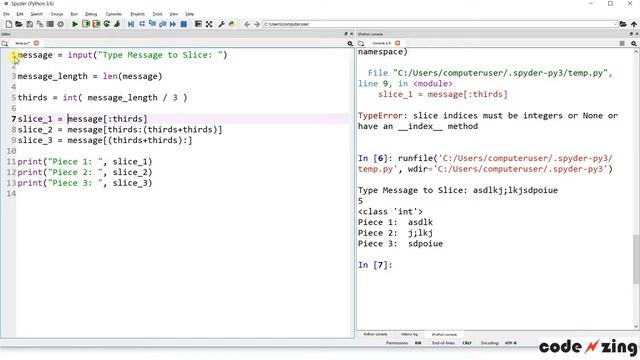
Task: Close the temp.py editor tab
Action: 36,43
